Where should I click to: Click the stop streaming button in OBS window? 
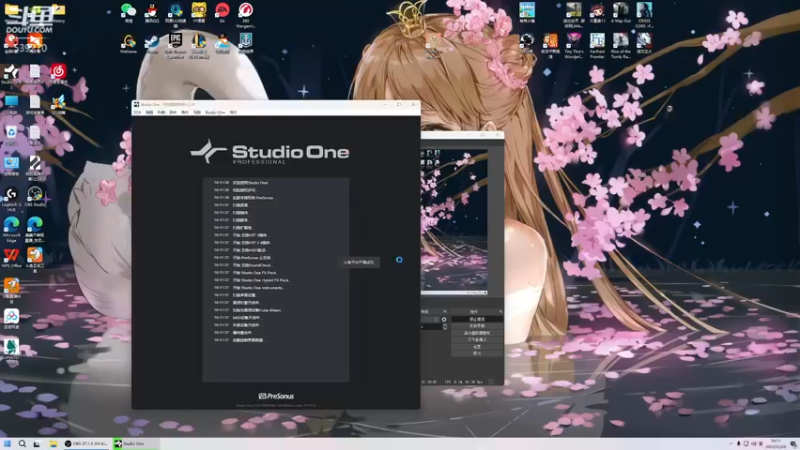click(477, 319)
